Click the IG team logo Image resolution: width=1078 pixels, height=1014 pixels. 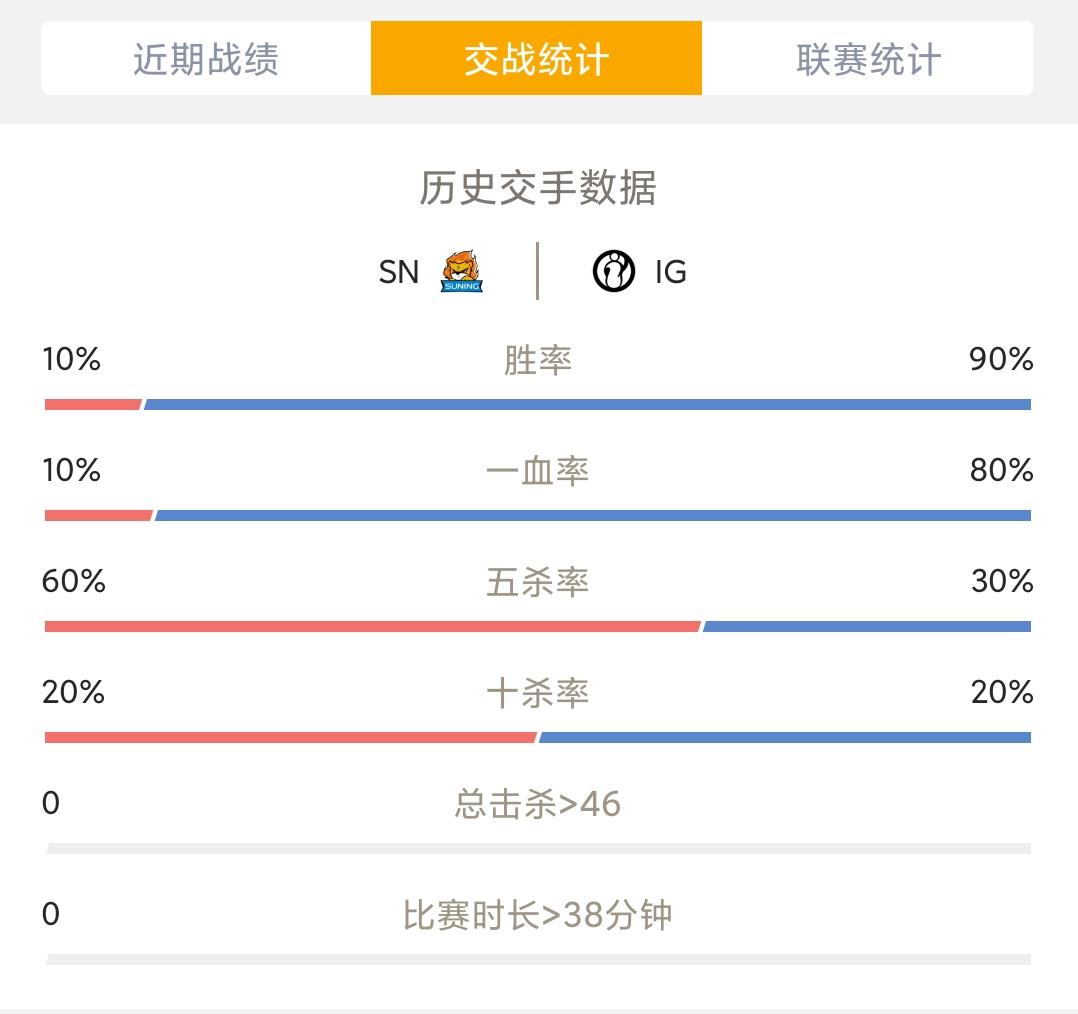click(x=614, y=272)
